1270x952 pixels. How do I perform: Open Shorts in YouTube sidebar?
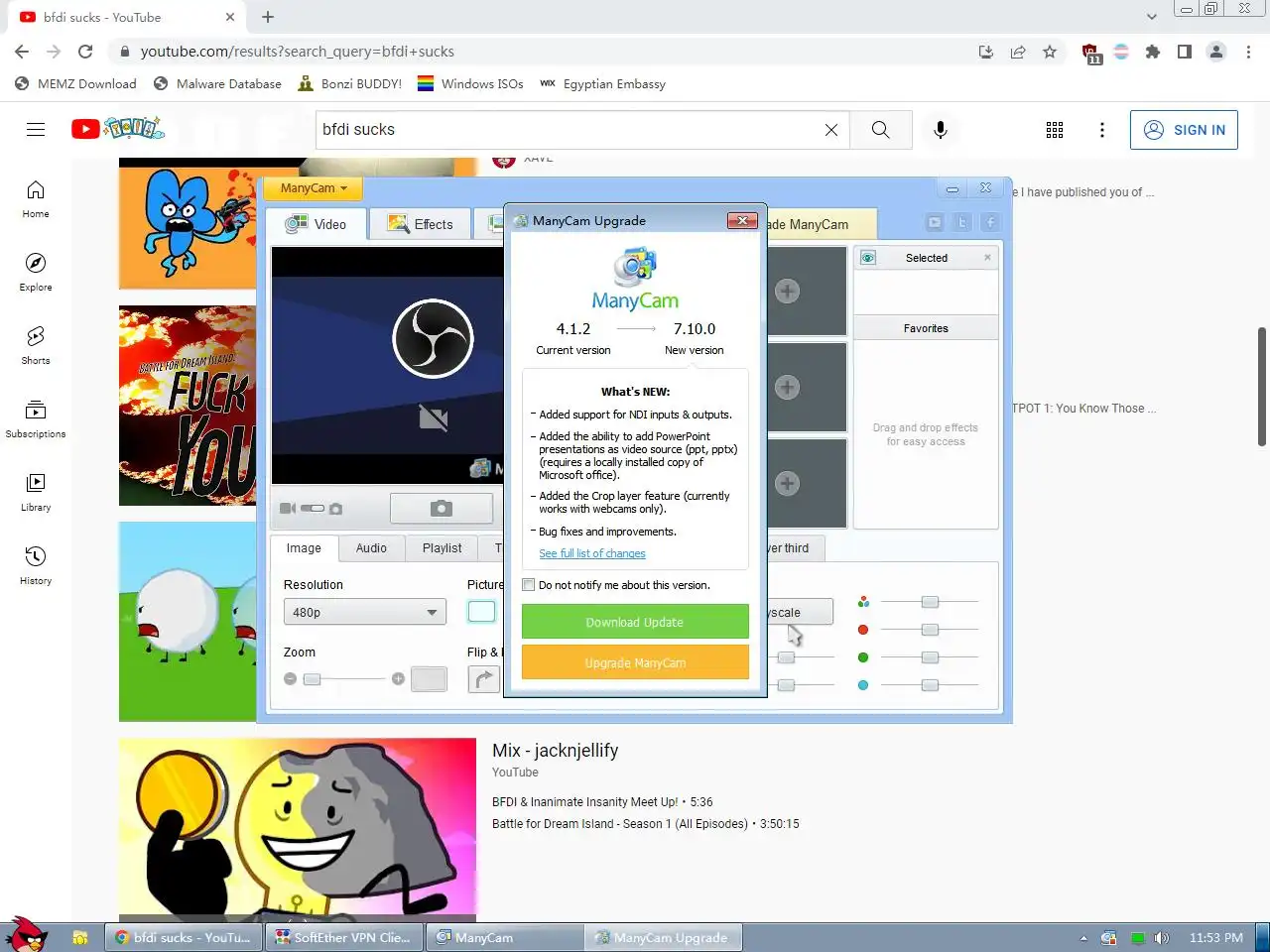click(36, 346)
